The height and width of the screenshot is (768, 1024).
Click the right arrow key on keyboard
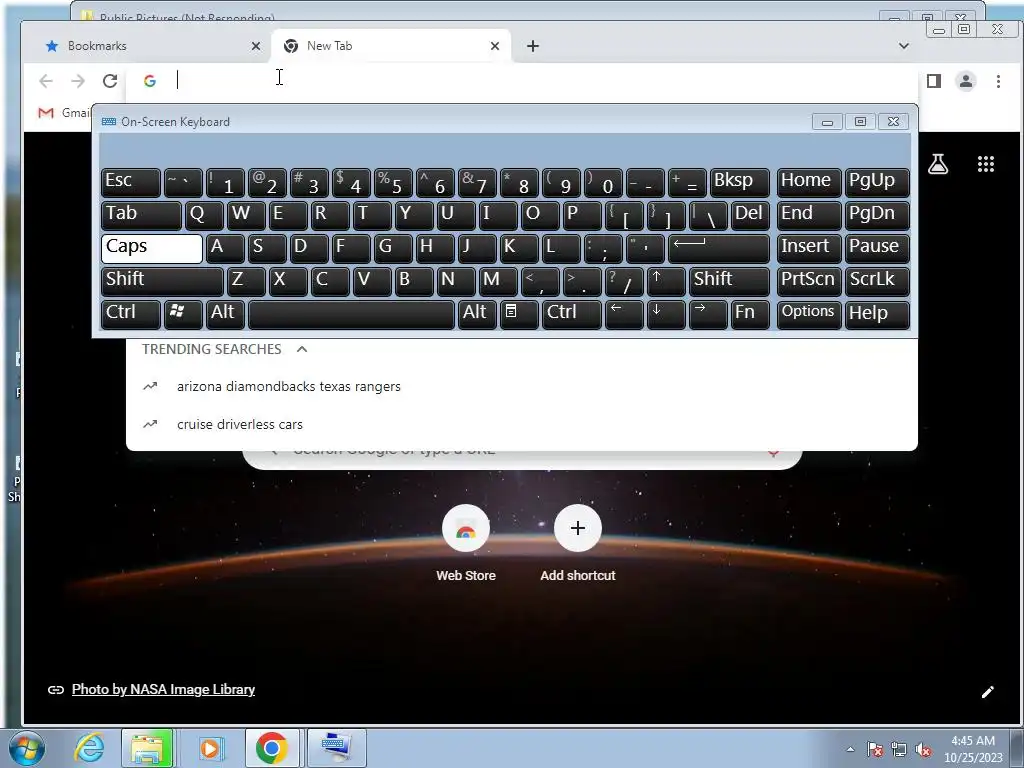707,314
